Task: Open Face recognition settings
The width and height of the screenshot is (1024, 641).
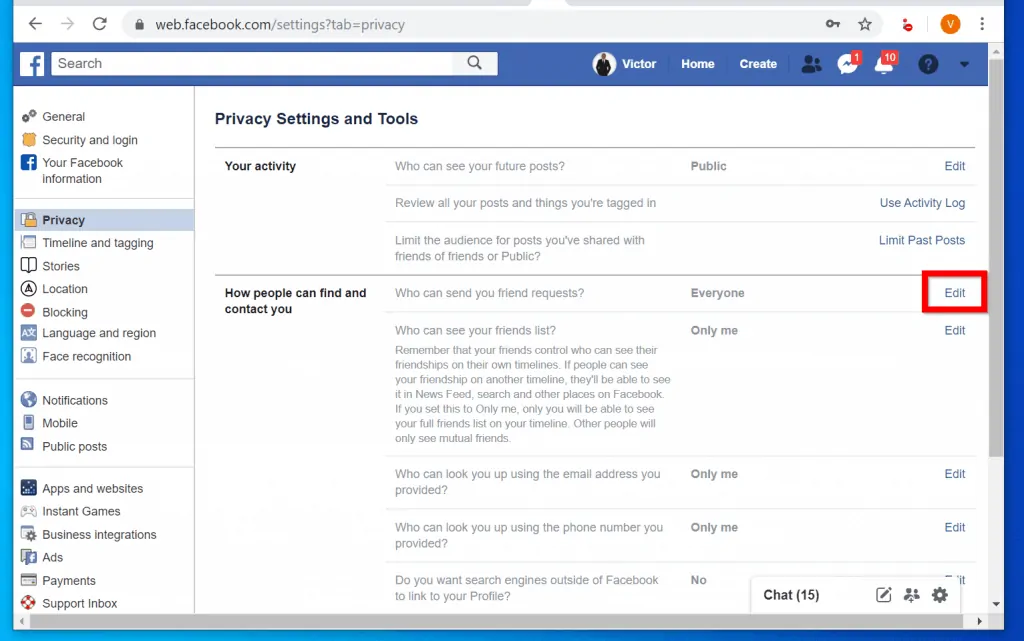Action: pyautogui.click(x=86, y=356)
